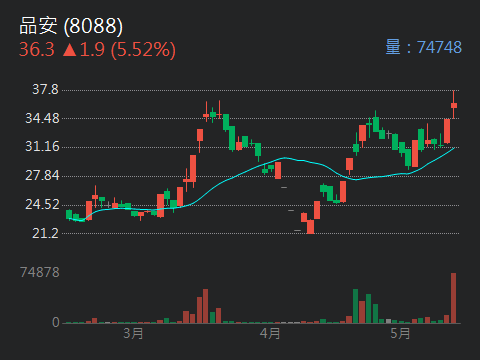This screenshot has height=360, width=480.
Task: Click the 5月 date axis label
Action: tap(400, 333)
